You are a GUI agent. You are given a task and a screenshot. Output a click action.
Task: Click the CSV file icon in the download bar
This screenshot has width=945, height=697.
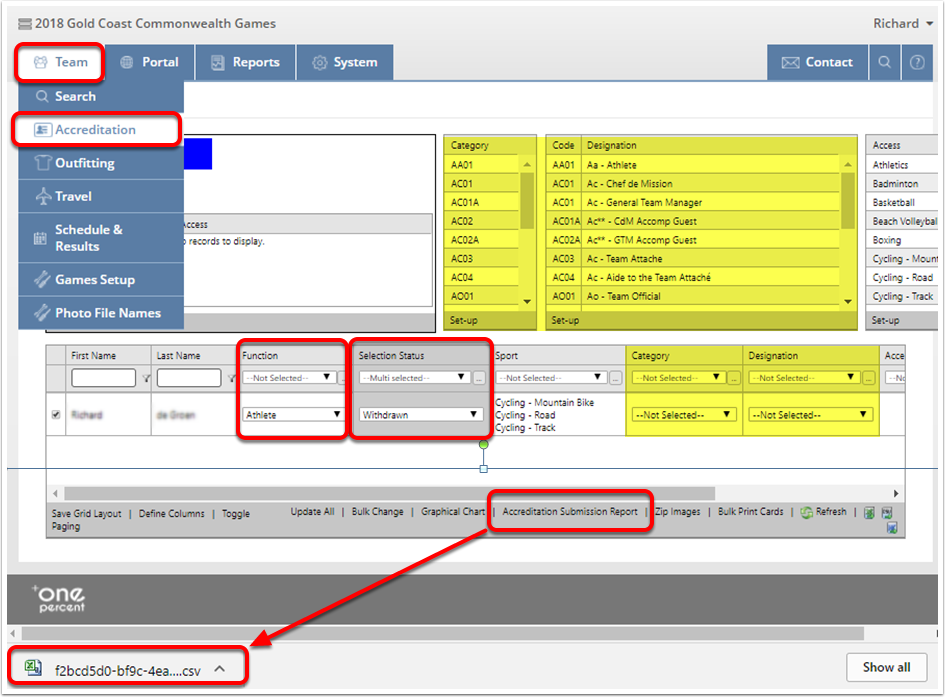(x=33, y=667)
